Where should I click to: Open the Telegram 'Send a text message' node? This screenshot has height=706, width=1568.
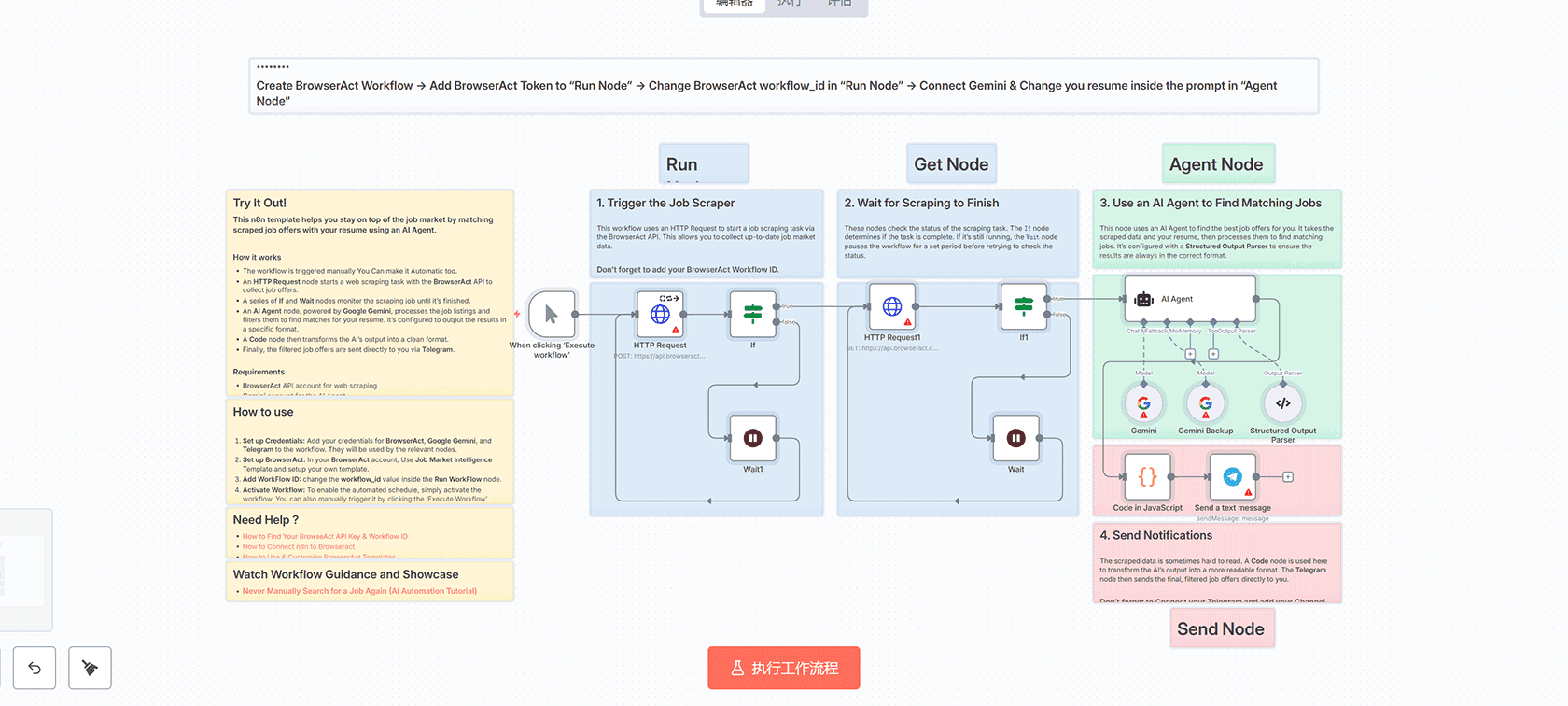1232,477
